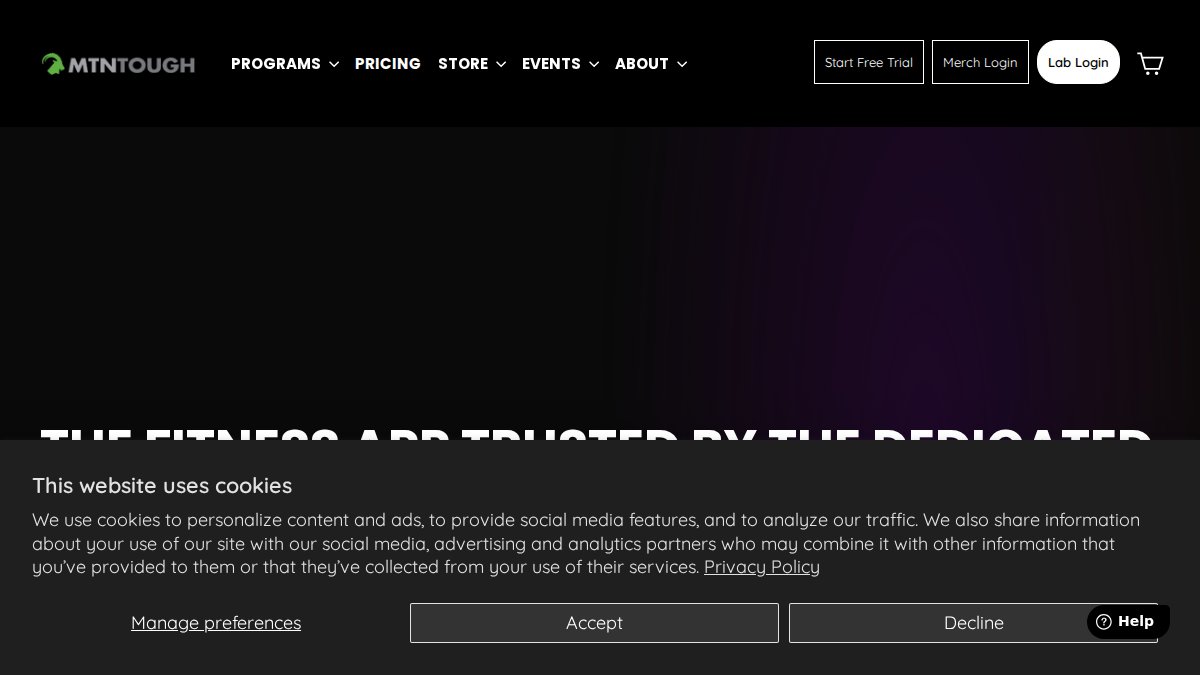
Task: Decline the cookies
Action: click(x=973, y=623)
